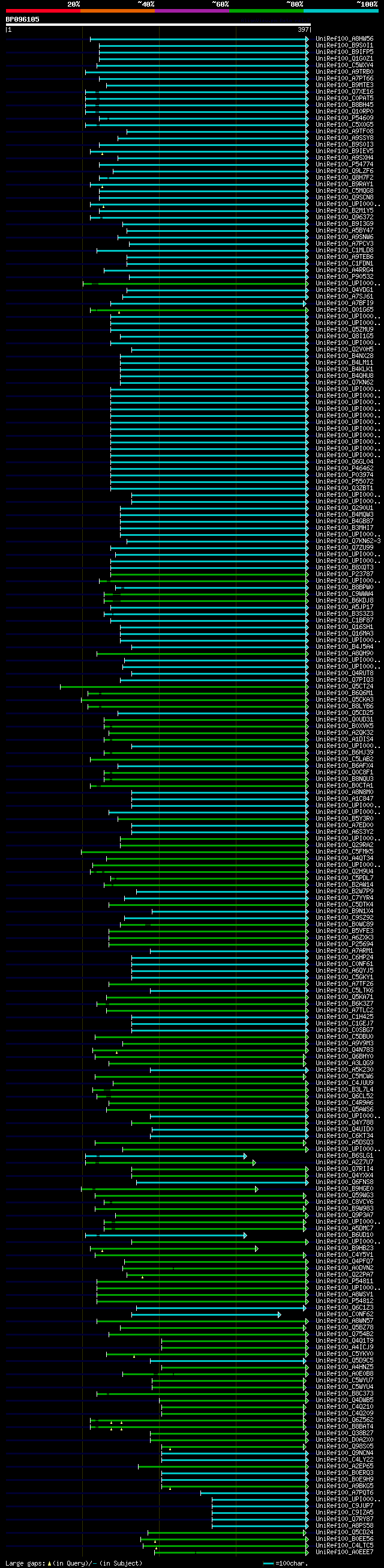
Task: Open hit UniRef100_A9TRB0
Action: point(344,72)
